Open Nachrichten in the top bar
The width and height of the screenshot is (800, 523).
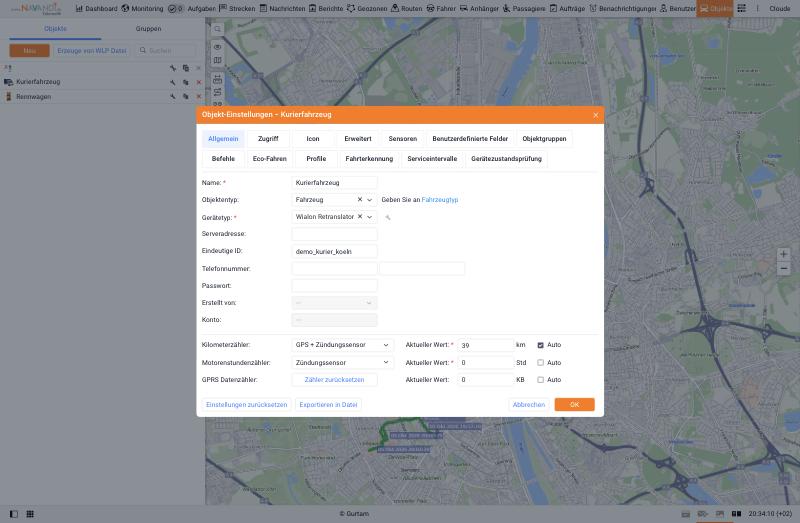click(x=282, y=9)
